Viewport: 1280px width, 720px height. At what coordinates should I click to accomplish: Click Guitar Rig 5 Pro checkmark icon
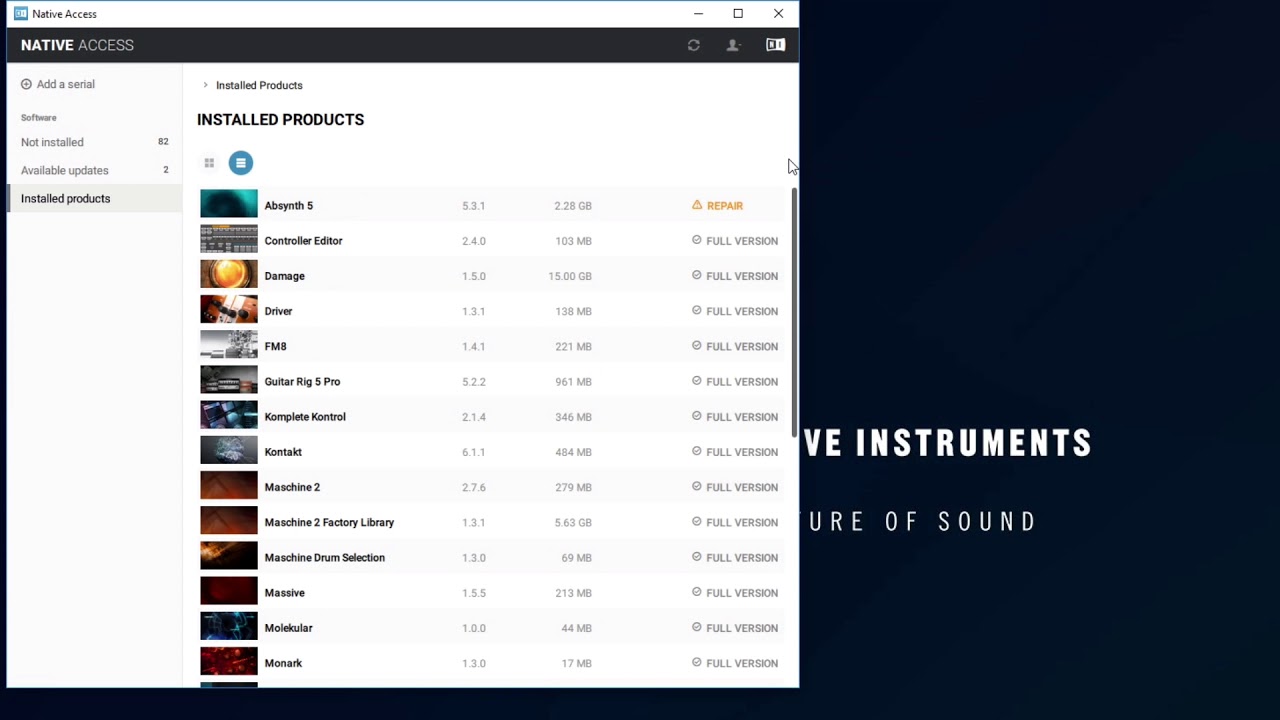click(x=697, y=381)
